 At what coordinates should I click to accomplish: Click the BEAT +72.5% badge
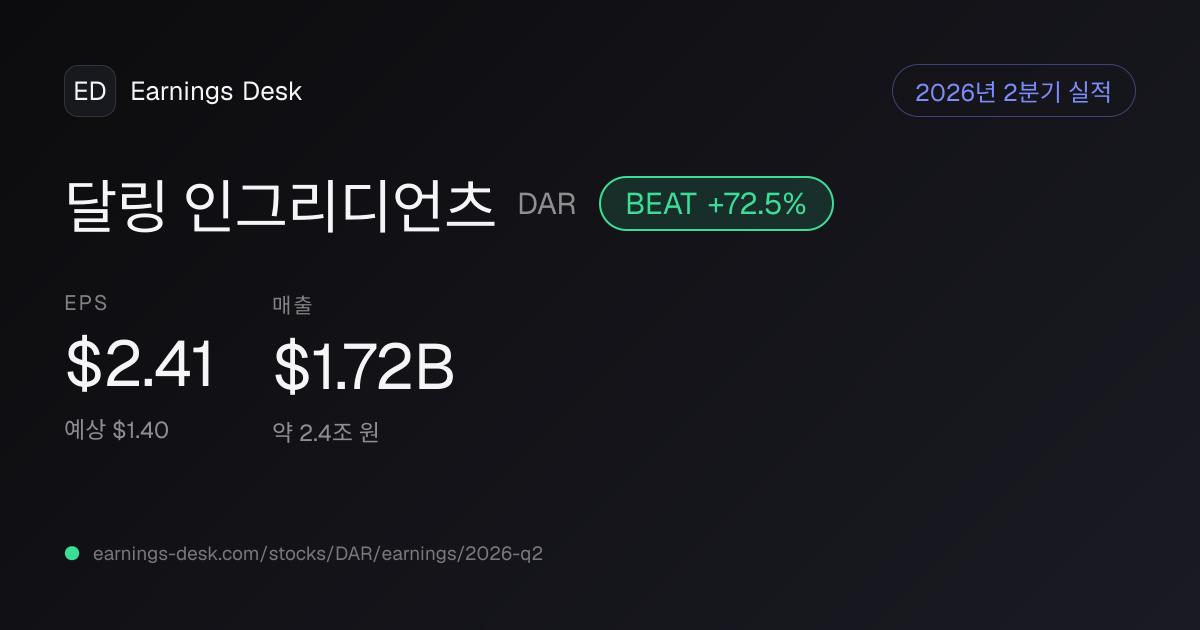[716, 204]
